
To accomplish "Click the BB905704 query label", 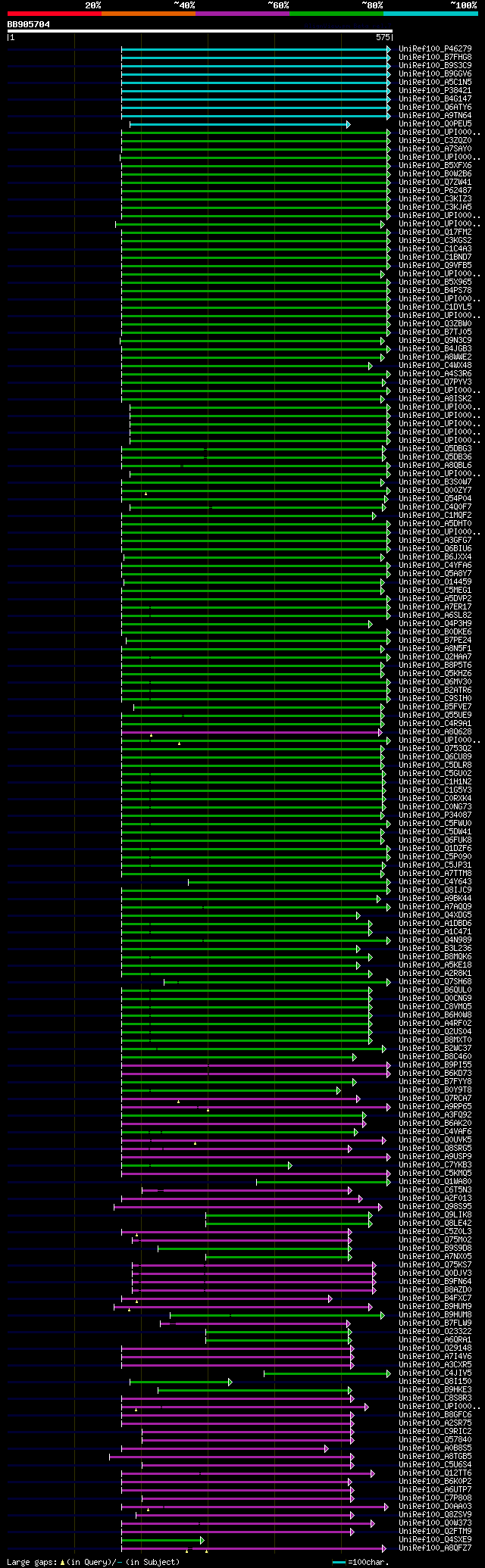I will pos(29,24).
